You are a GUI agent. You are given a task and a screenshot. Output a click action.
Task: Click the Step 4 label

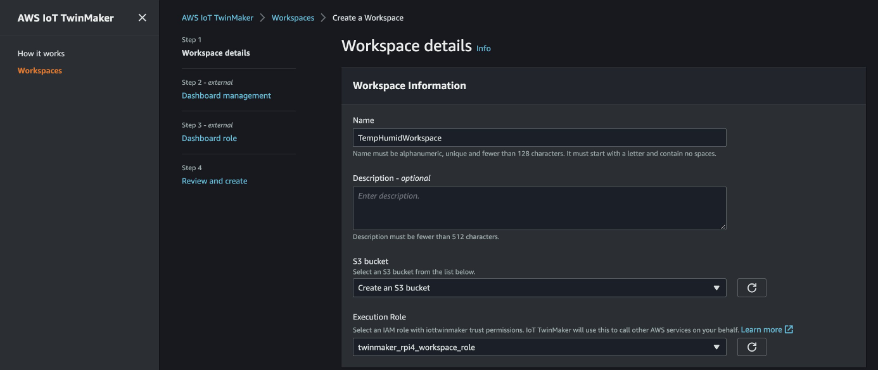[192, 168]
